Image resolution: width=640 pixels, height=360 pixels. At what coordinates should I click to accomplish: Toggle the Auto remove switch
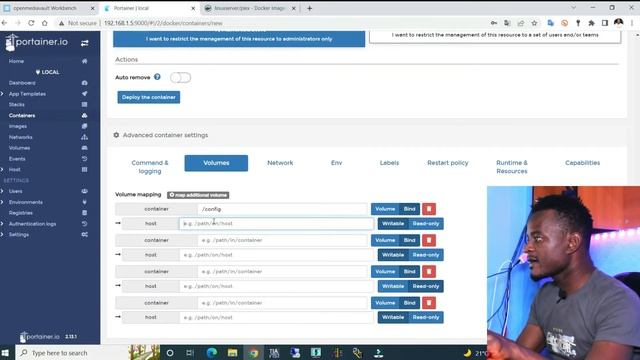(x=180, y=77)
